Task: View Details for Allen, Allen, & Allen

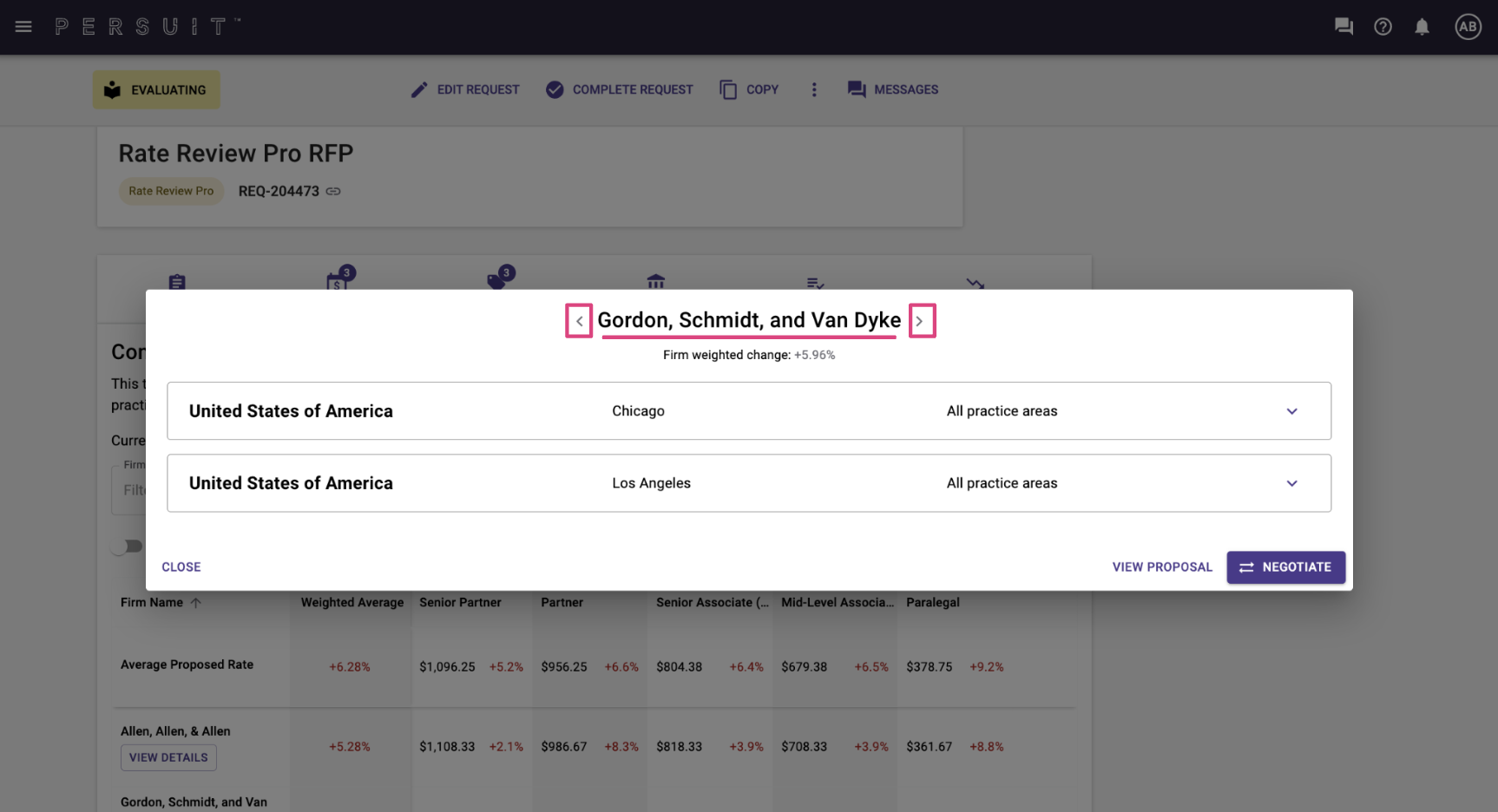Action: [x=168, y=757]
